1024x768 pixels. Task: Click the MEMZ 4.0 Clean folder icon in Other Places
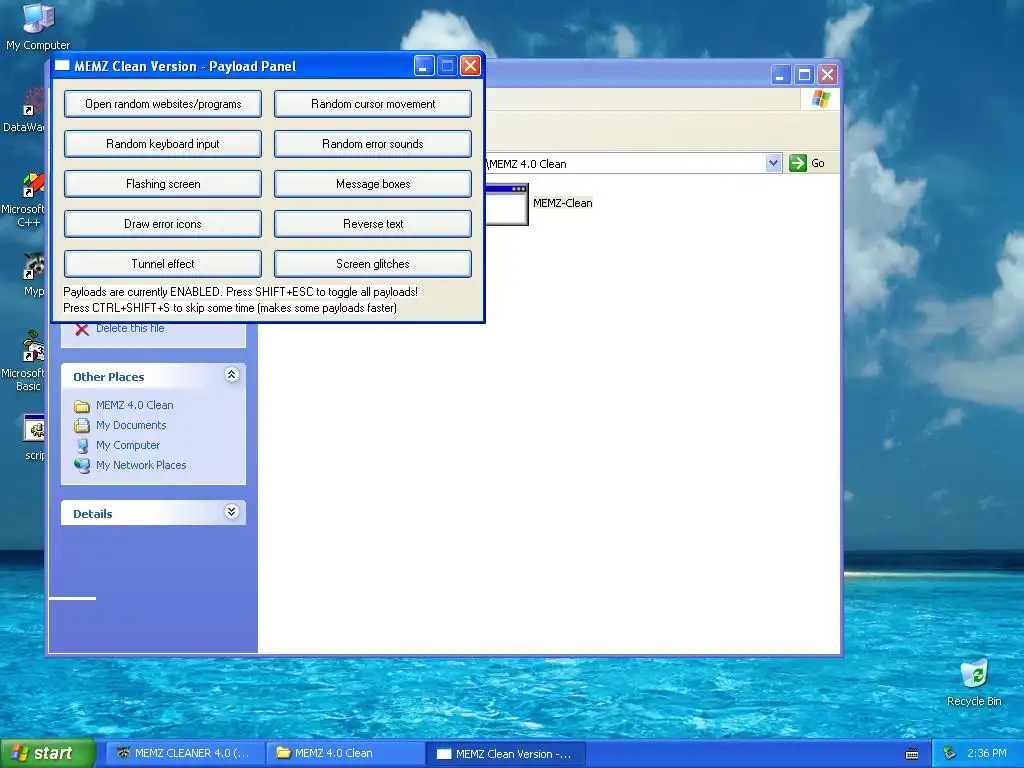click(x=82, y=406)
